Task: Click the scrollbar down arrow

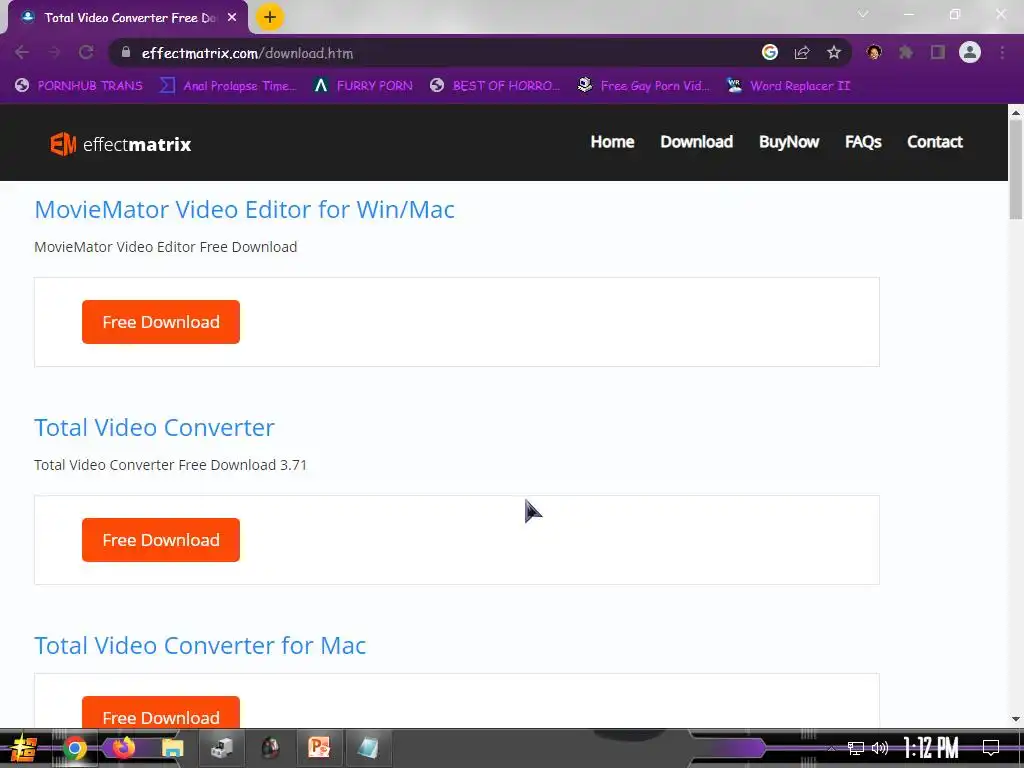Action: click(x=1016, y=719)
